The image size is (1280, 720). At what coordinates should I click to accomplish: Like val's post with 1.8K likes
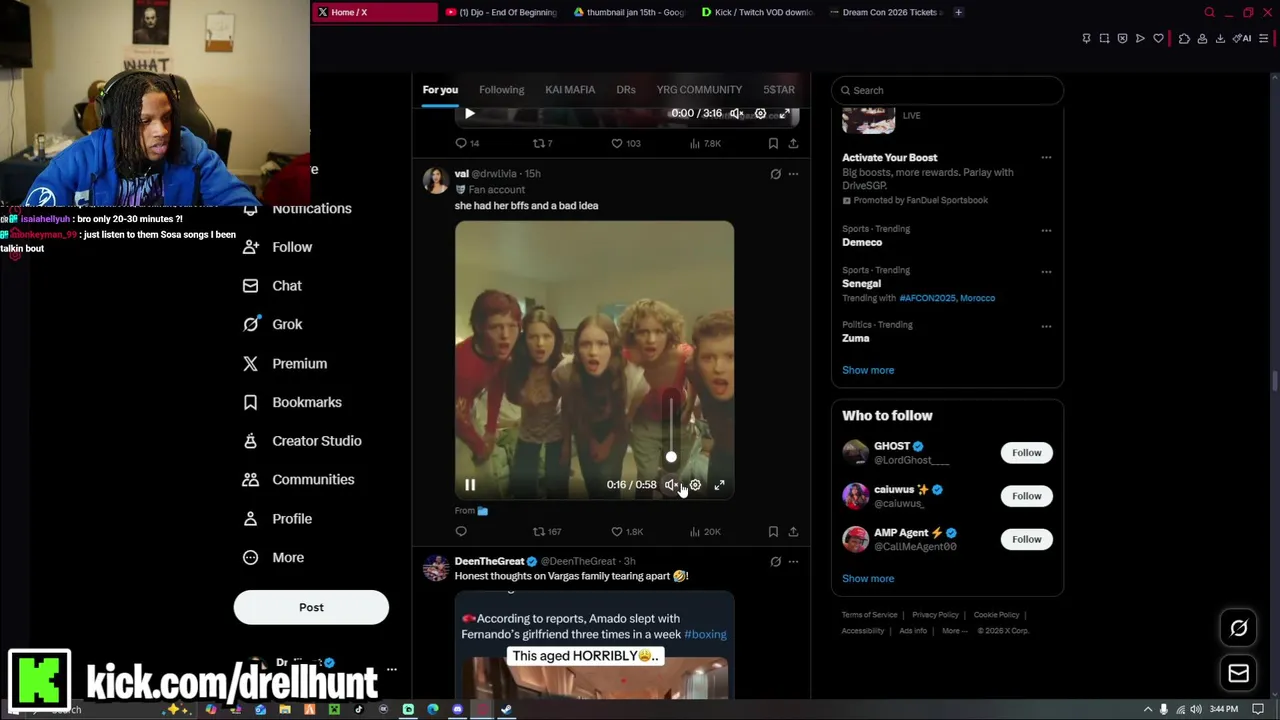click(627, 532)
